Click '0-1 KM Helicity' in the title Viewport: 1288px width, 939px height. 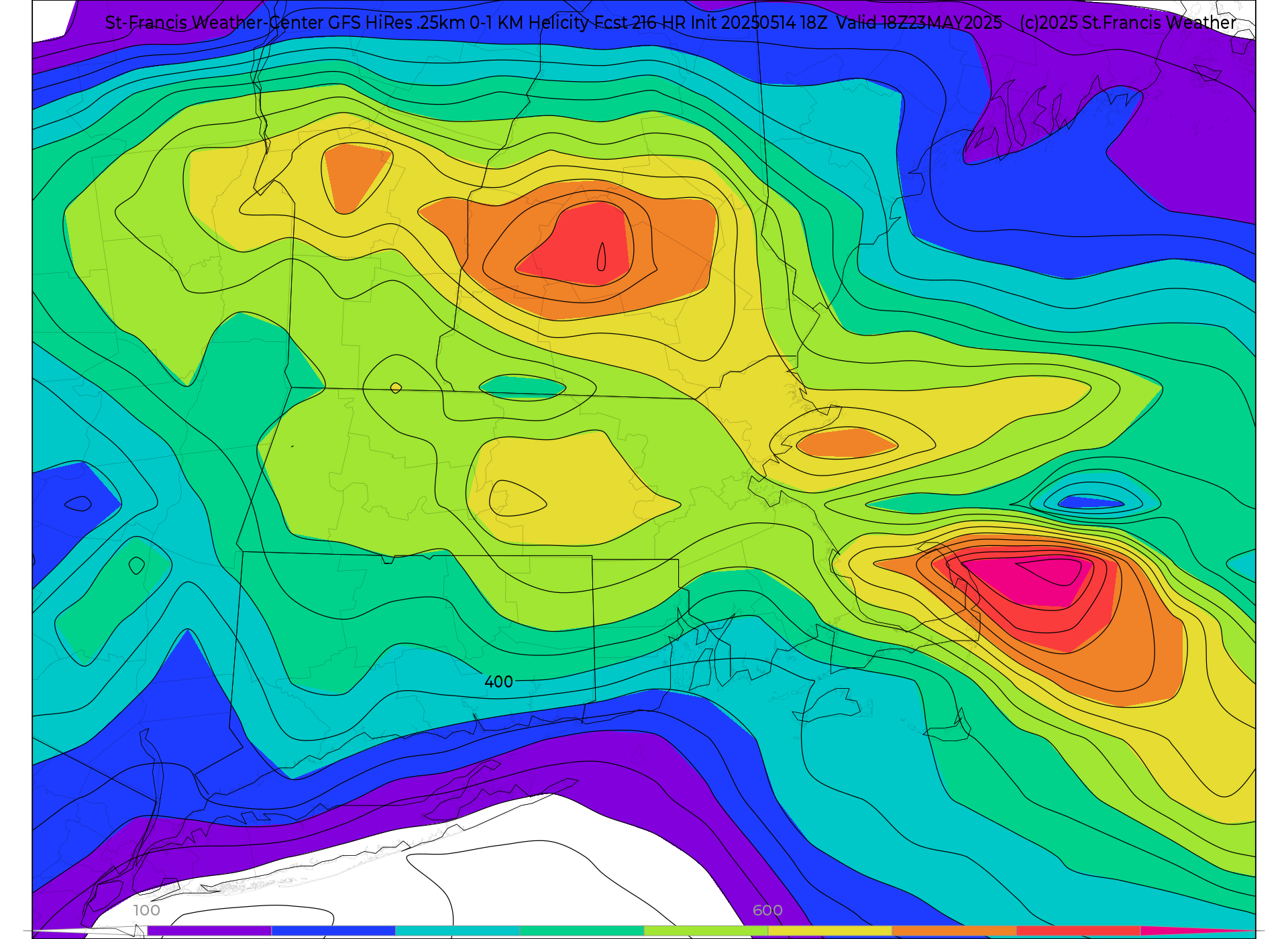[530, 23]
